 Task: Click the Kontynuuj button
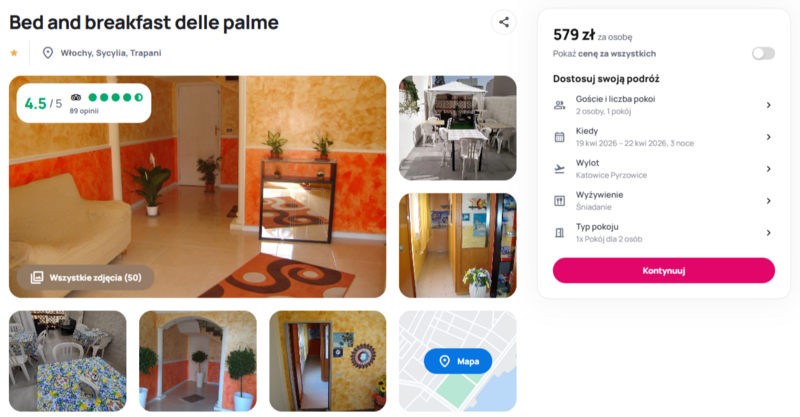point(664,271)
